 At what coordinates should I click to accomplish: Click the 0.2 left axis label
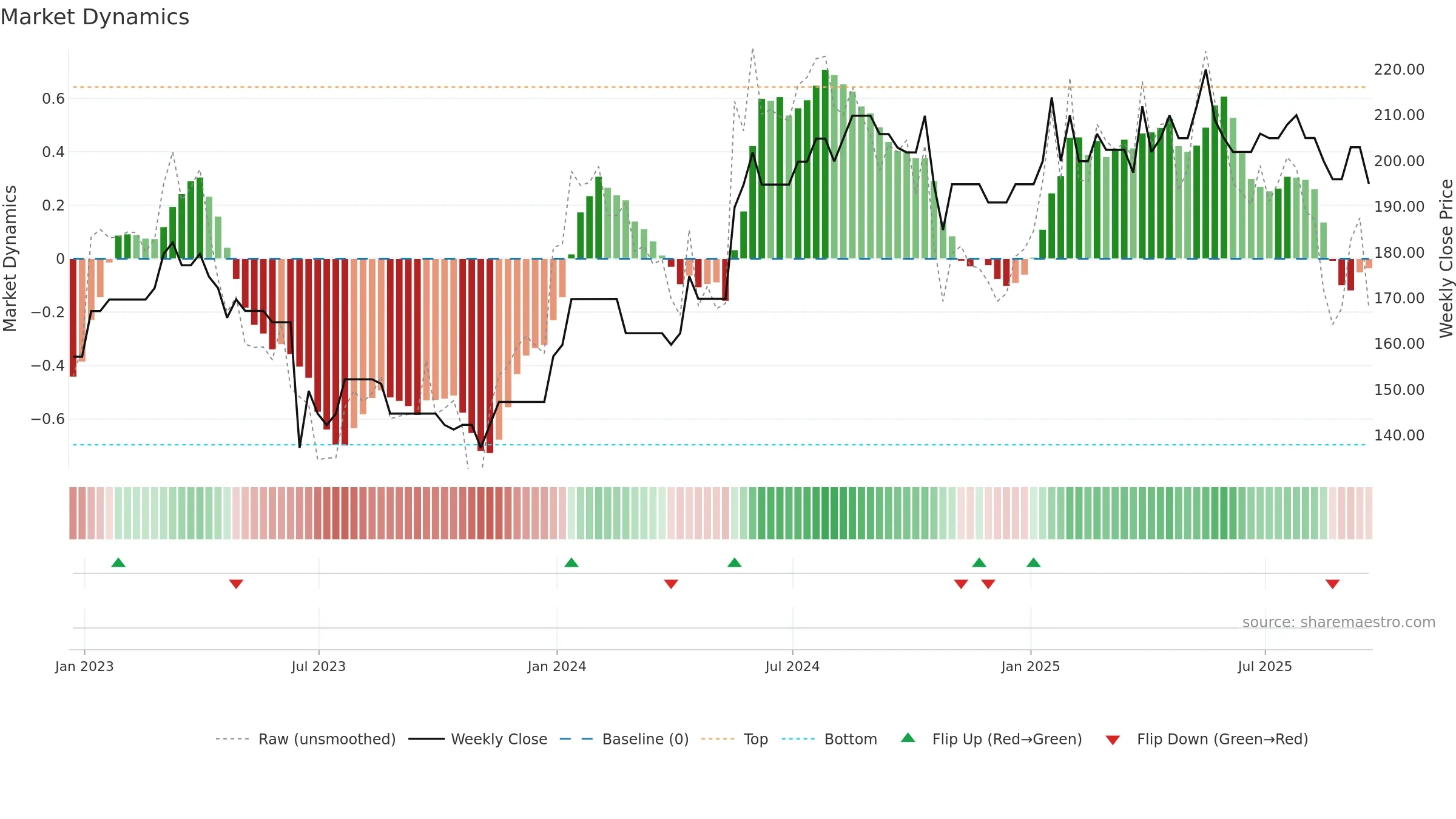pyautogui.click(x=53, y=205)
